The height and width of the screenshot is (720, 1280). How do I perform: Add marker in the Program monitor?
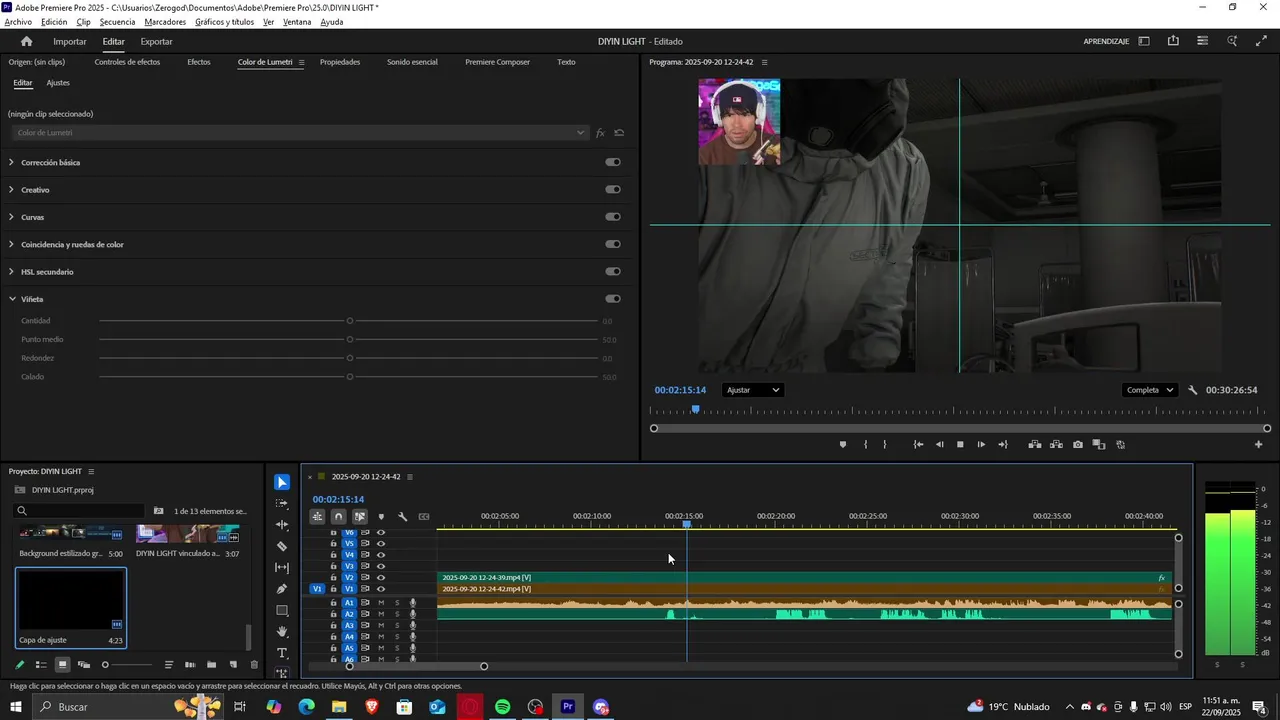tap(842, 444)
